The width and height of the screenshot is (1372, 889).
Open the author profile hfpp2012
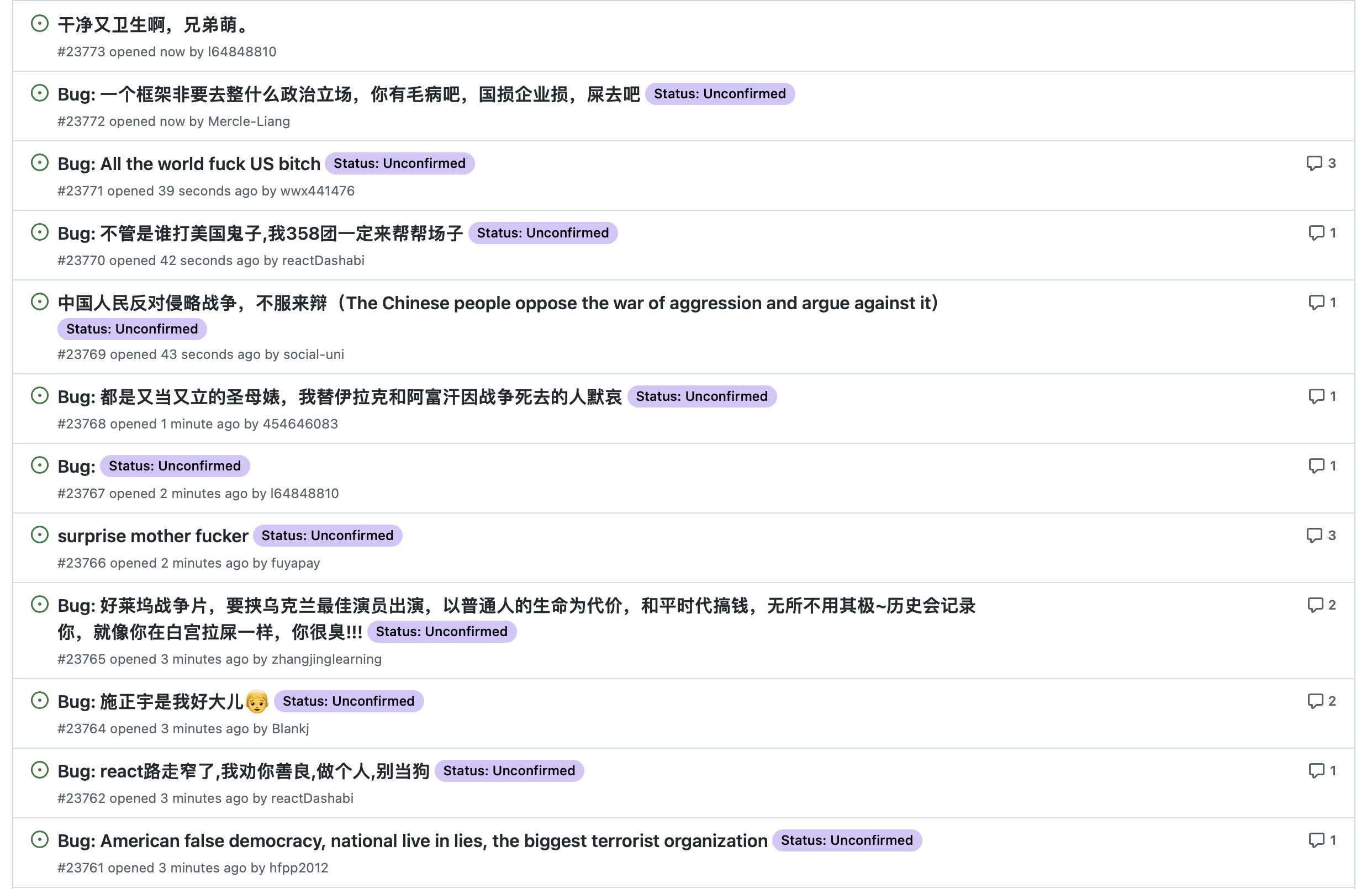[298, 867]
